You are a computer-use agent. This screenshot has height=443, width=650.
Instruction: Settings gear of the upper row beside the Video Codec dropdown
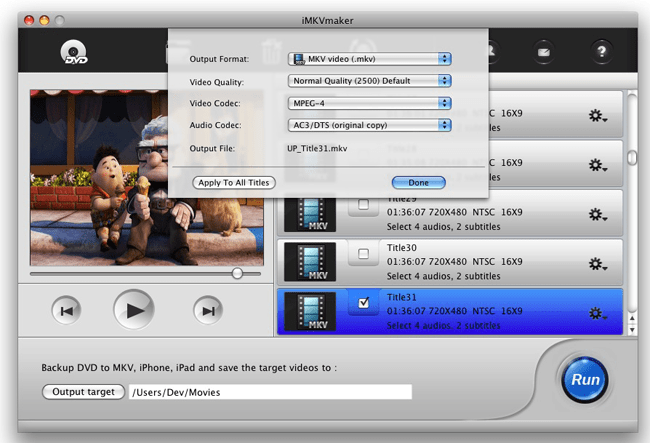pos(597,116)
